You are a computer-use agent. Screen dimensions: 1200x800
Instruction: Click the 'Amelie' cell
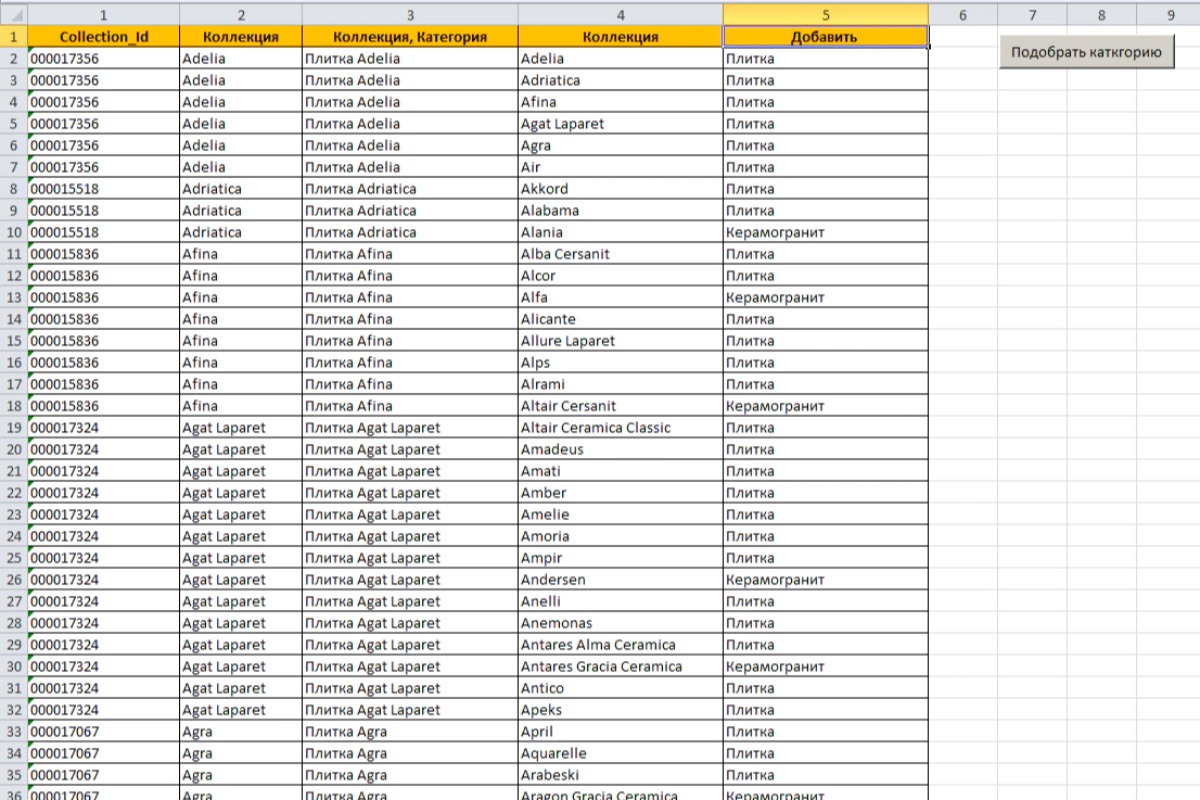(621, 515)
